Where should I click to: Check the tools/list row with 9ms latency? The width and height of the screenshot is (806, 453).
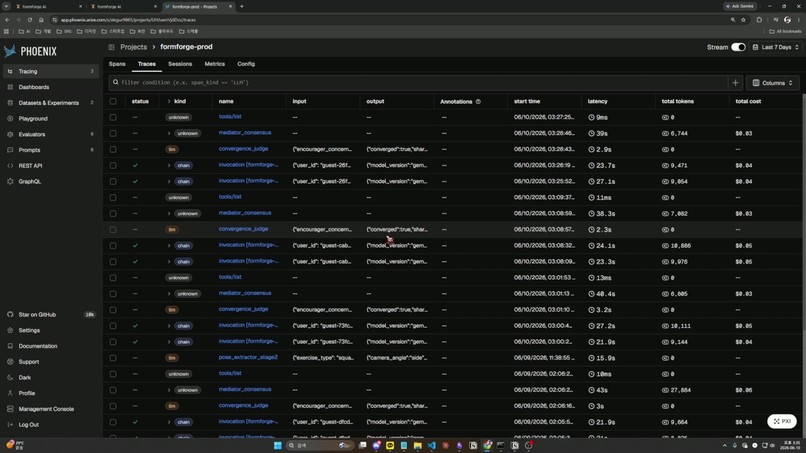(x=113, y=117)
